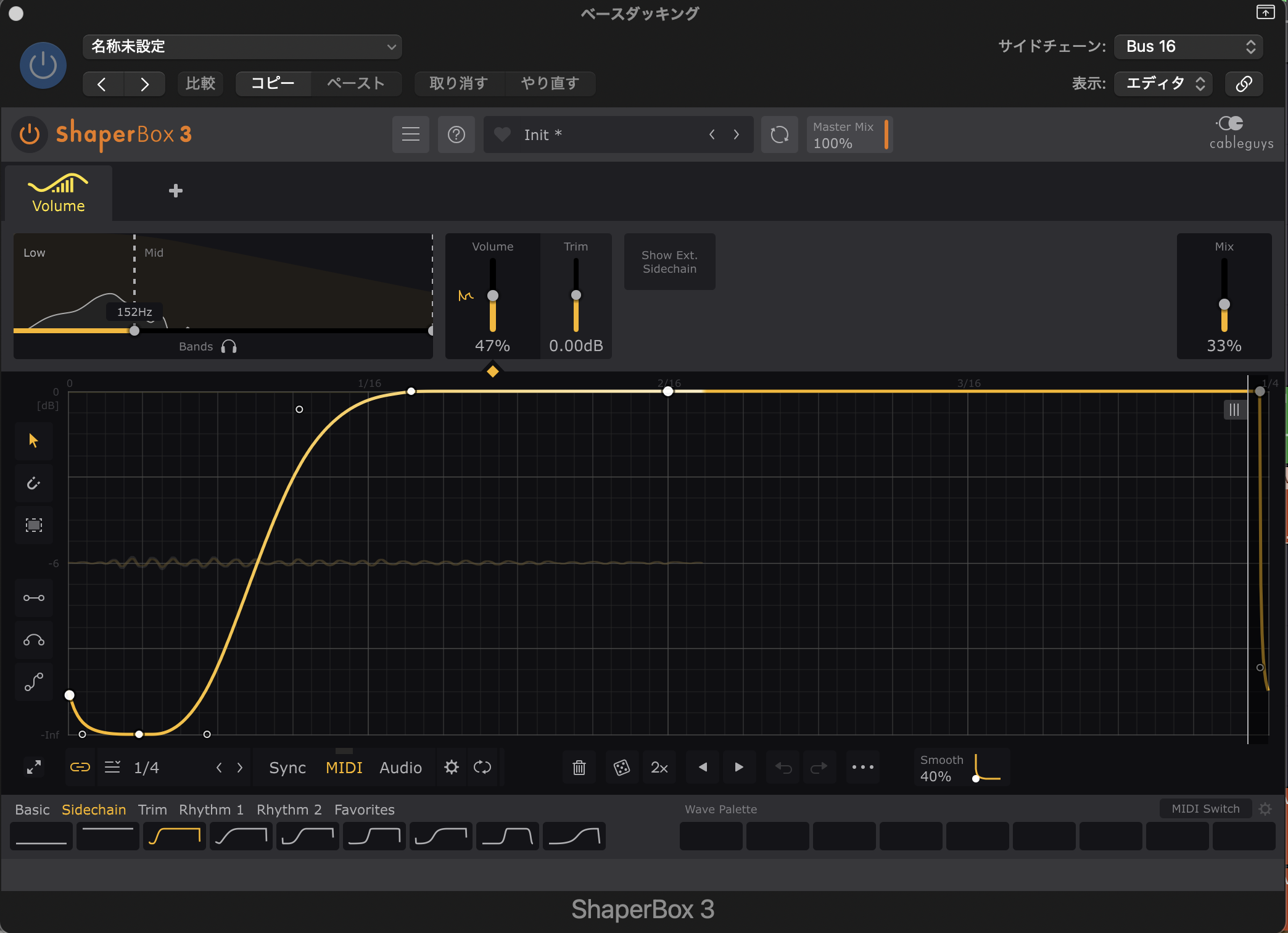The width and height of the screenshot is (1288, 933).
Task: Toggle the Logic plugin bypass power button
Action: click(x=43, y=65)
